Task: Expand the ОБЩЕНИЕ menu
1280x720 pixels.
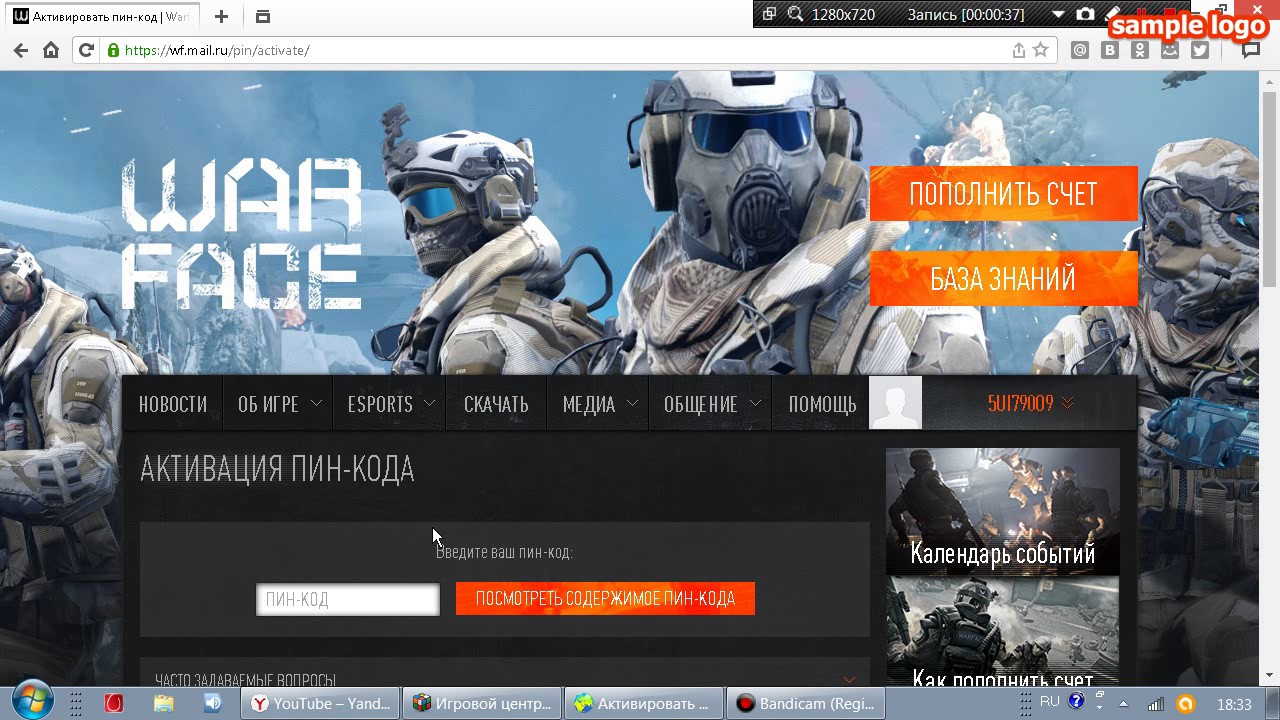Action: pos(711,404)
